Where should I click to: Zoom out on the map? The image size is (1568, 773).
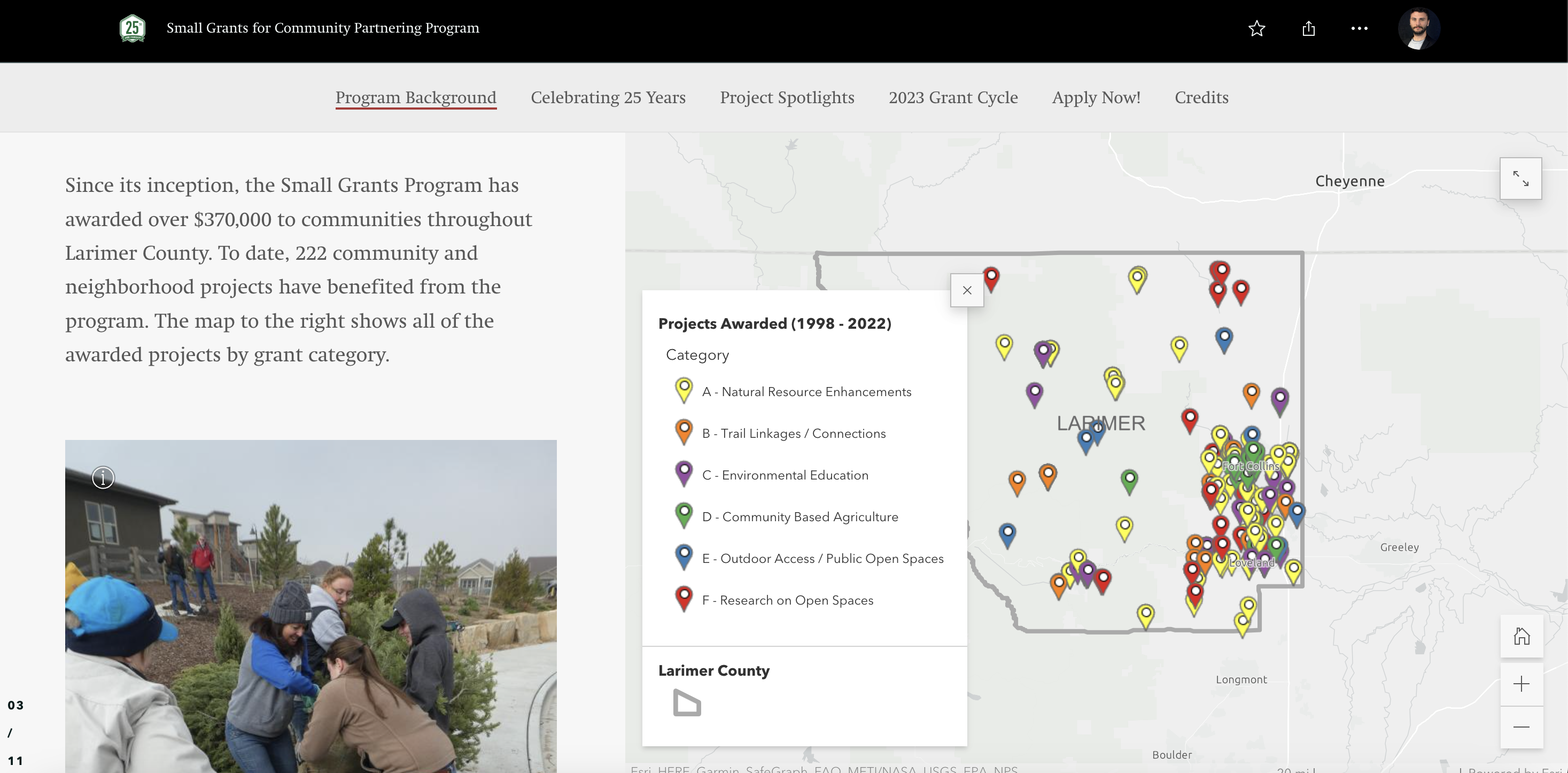point(1521,726)
